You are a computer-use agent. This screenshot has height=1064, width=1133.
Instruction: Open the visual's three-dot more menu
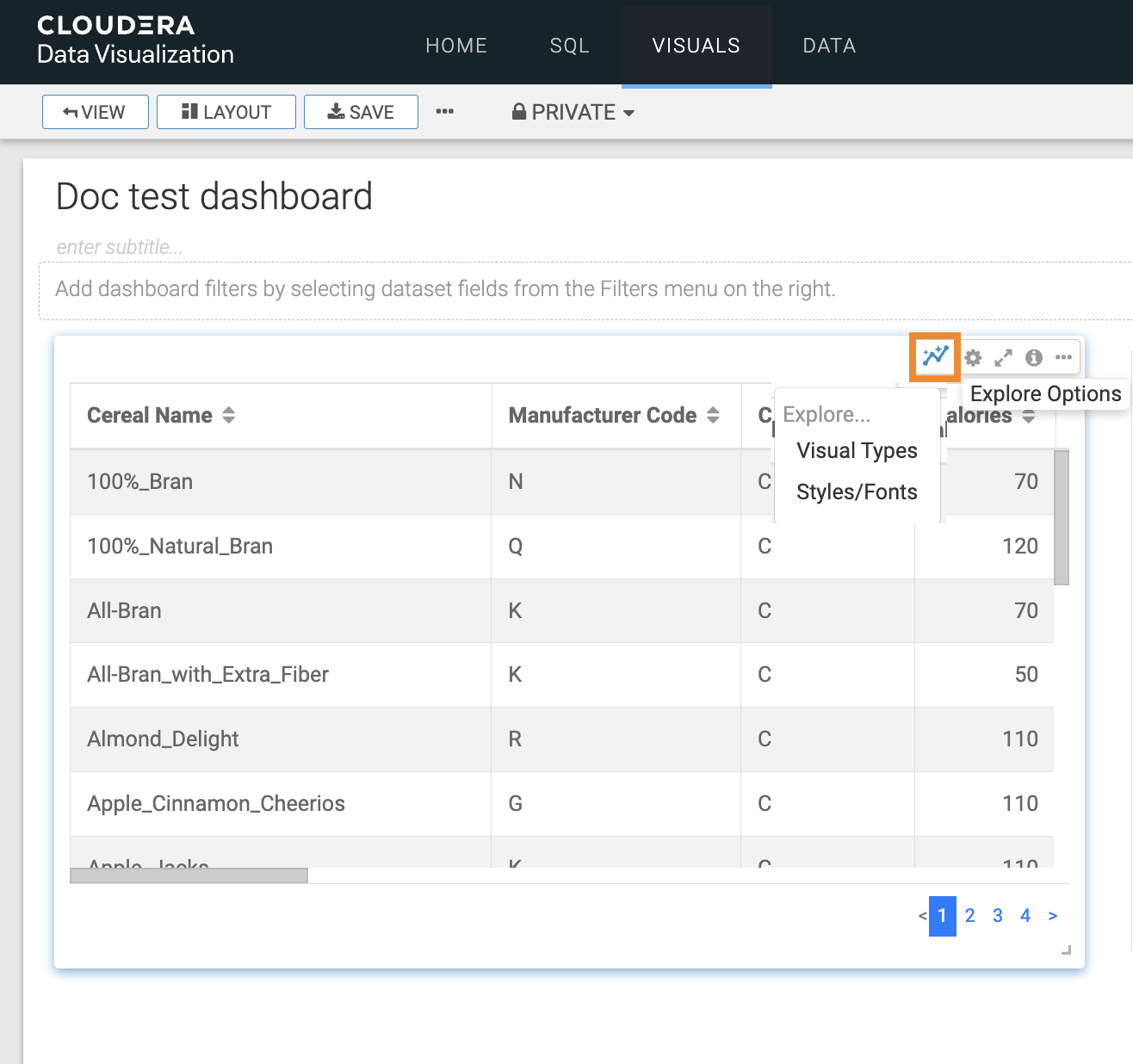pyautogui.click(x=1064, y=358)
